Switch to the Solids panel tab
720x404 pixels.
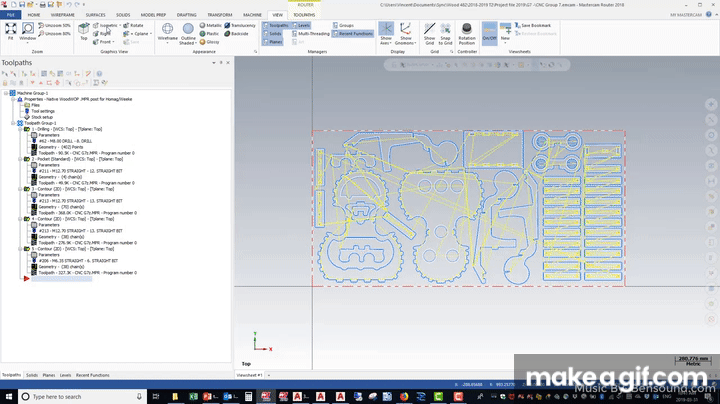point(32,375)
